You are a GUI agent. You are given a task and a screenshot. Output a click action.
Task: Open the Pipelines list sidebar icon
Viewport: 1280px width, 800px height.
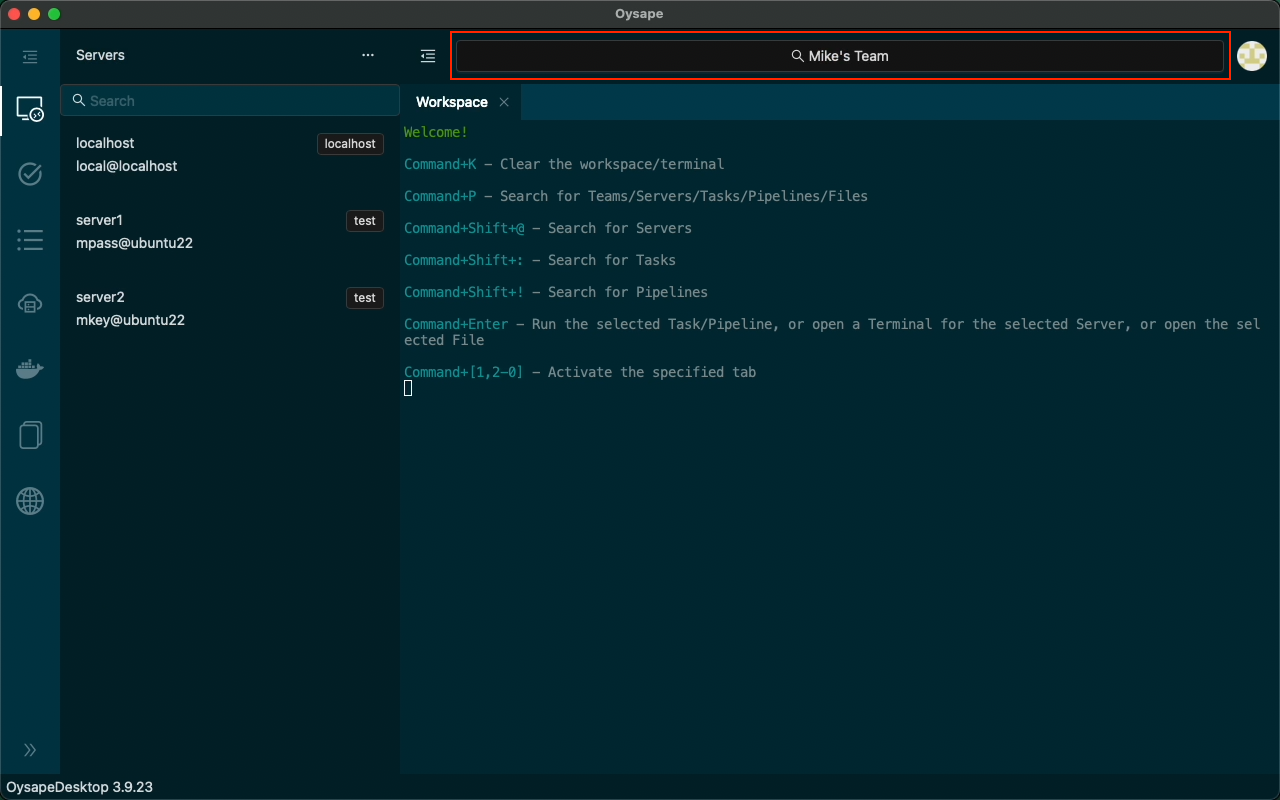[30, 239]
